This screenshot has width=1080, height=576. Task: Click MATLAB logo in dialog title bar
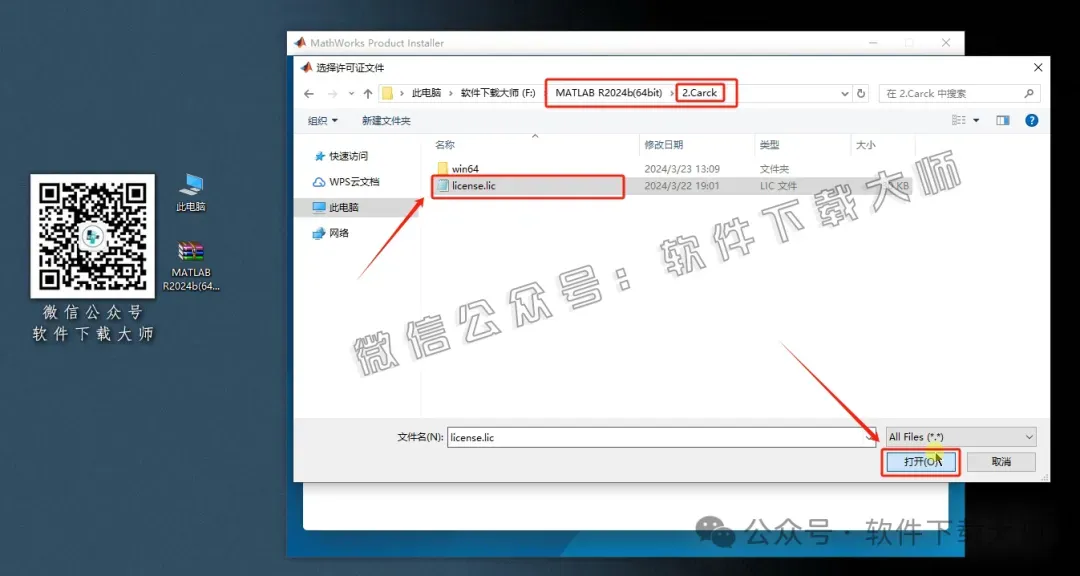pos(307,68)
